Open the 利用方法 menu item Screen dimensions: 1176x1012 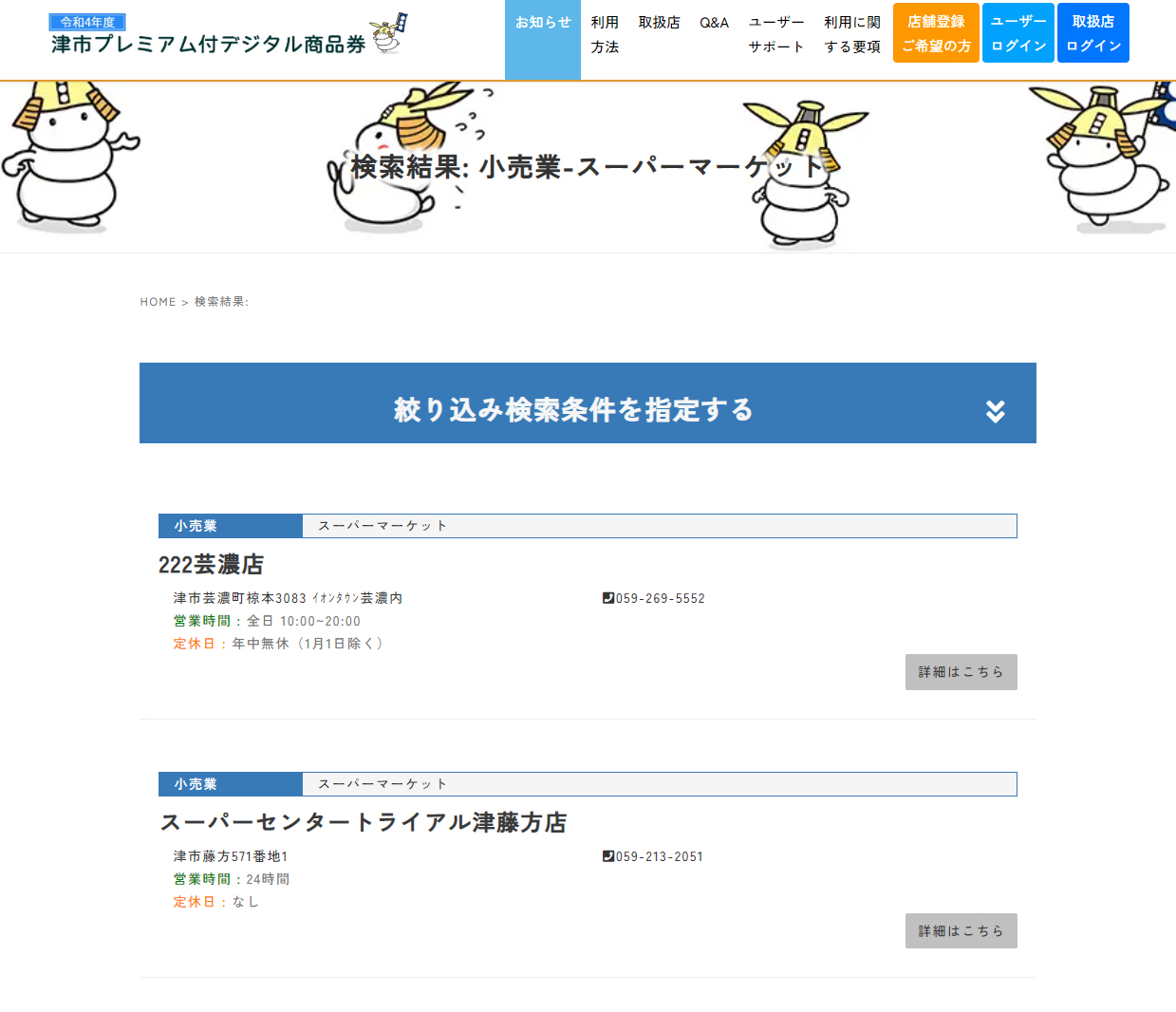(x=605, y=34)
